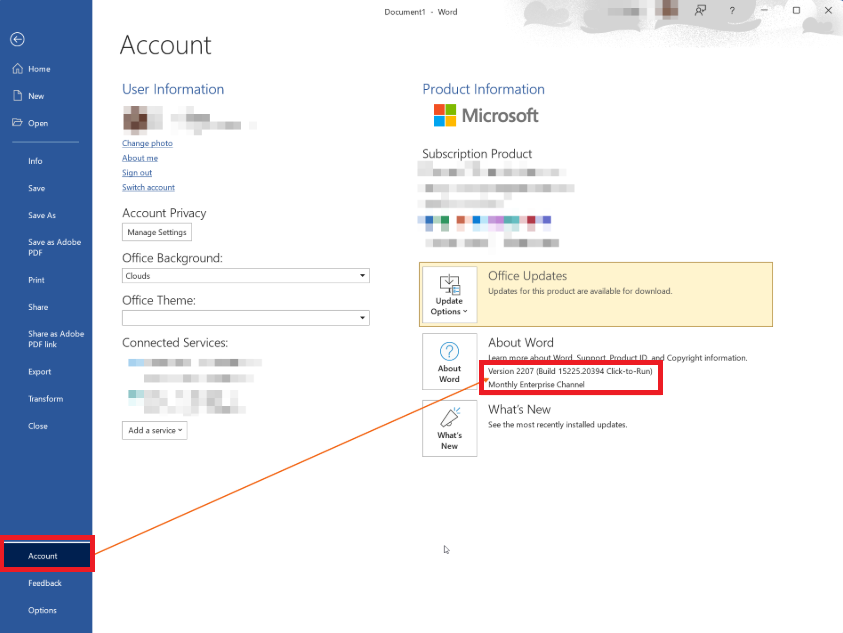This screenshot has width=843, height=633.
Task: Click the 'Subscription Product' heading
Action: click(477, 154)
